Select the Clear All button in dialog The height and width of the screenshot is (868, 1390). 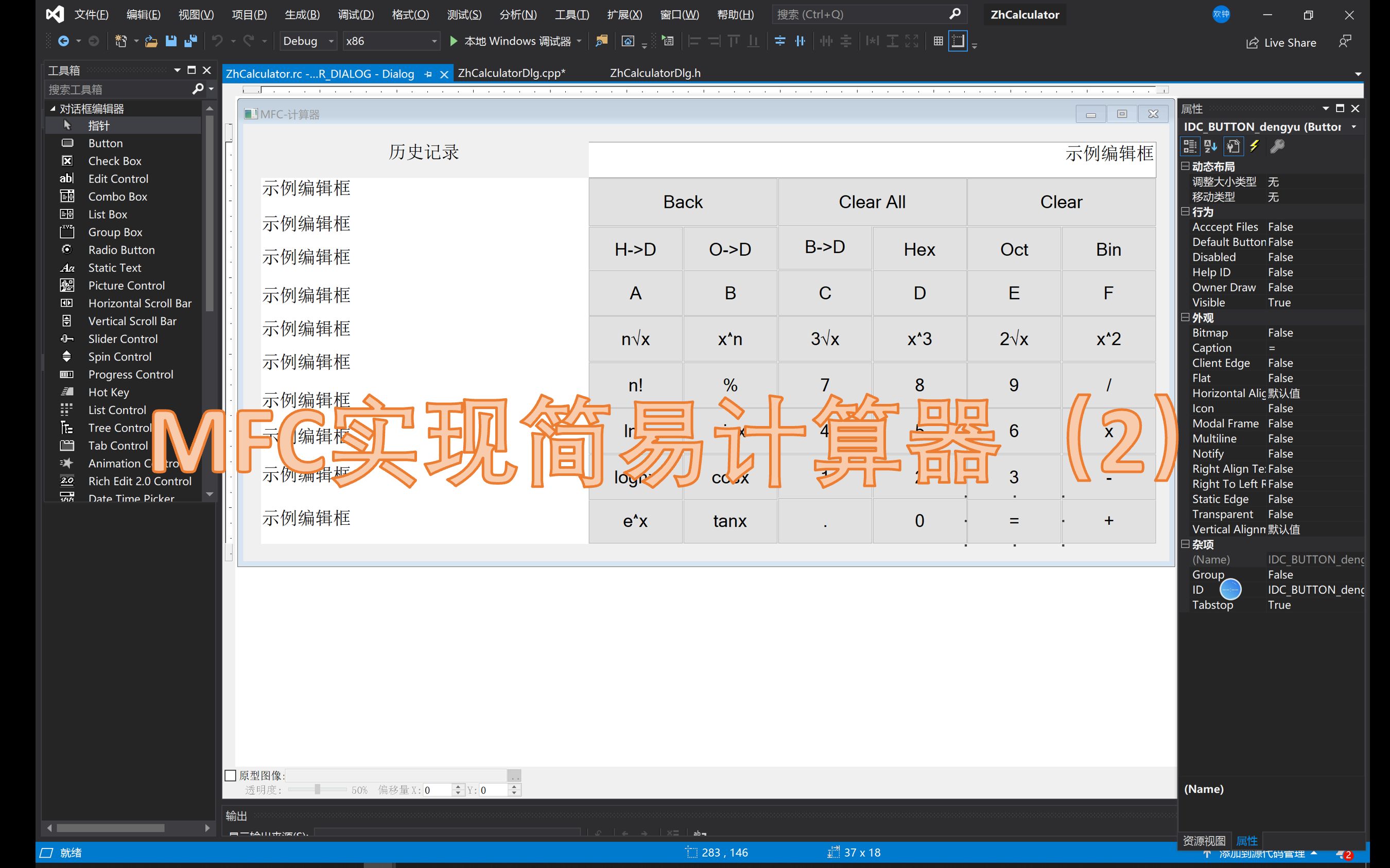(x=872, y=202)
